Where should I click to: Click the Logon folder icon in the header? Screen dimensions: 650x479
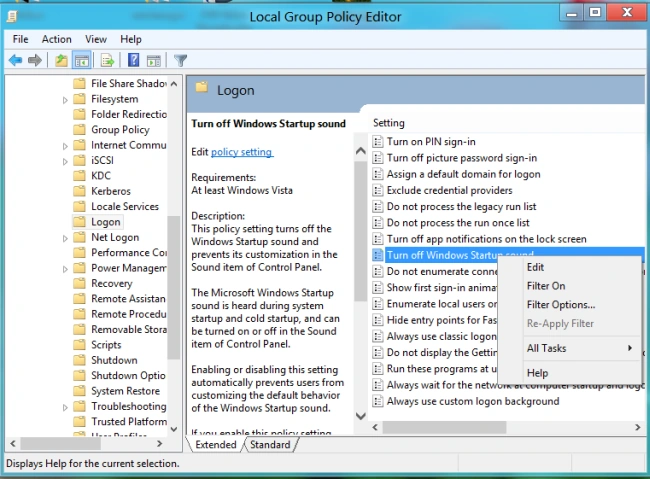202,87
